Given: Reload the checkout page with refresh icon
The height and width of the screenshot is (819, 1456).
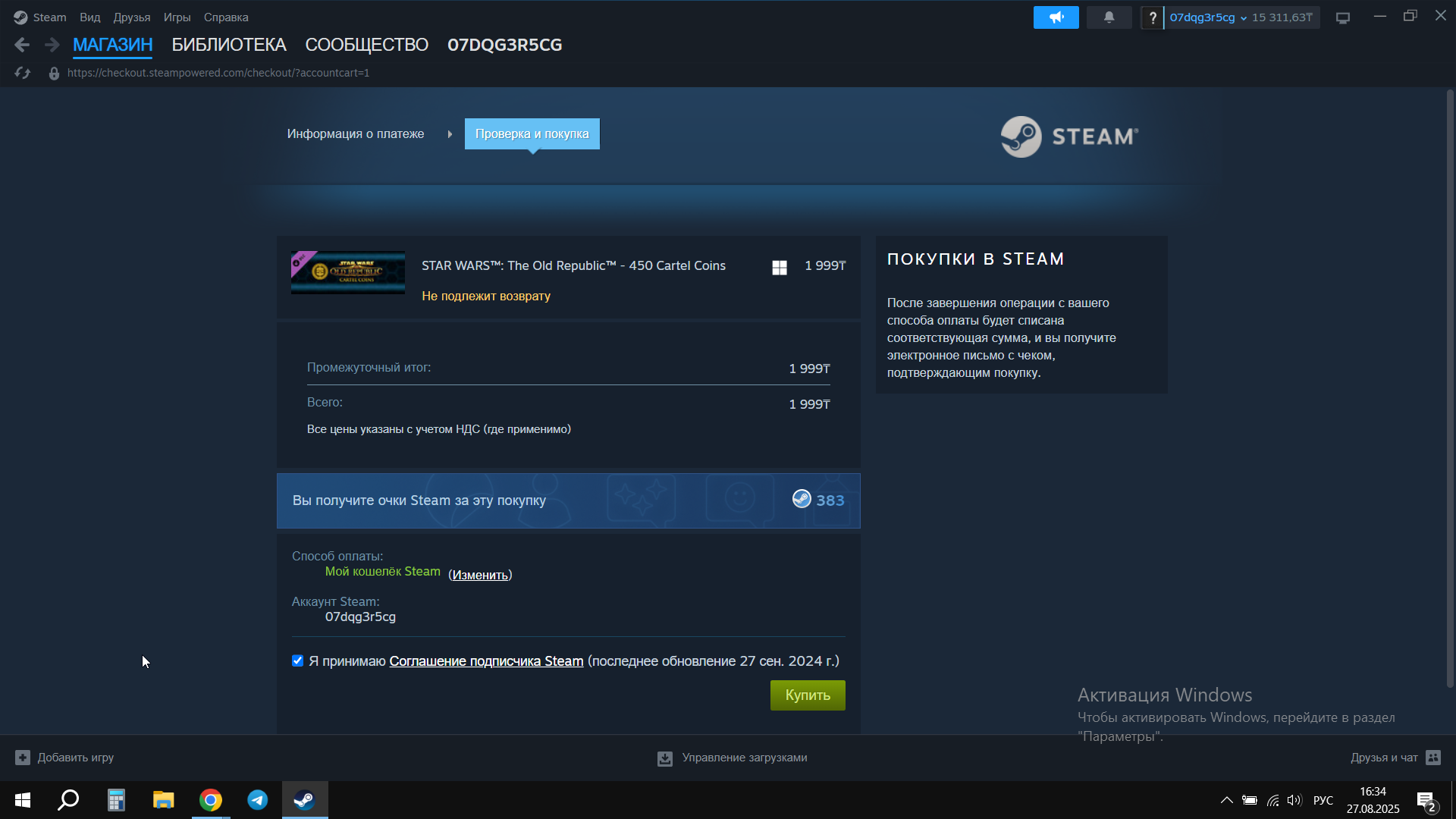Looking at the screenshot, I should (x=23, y=73).
